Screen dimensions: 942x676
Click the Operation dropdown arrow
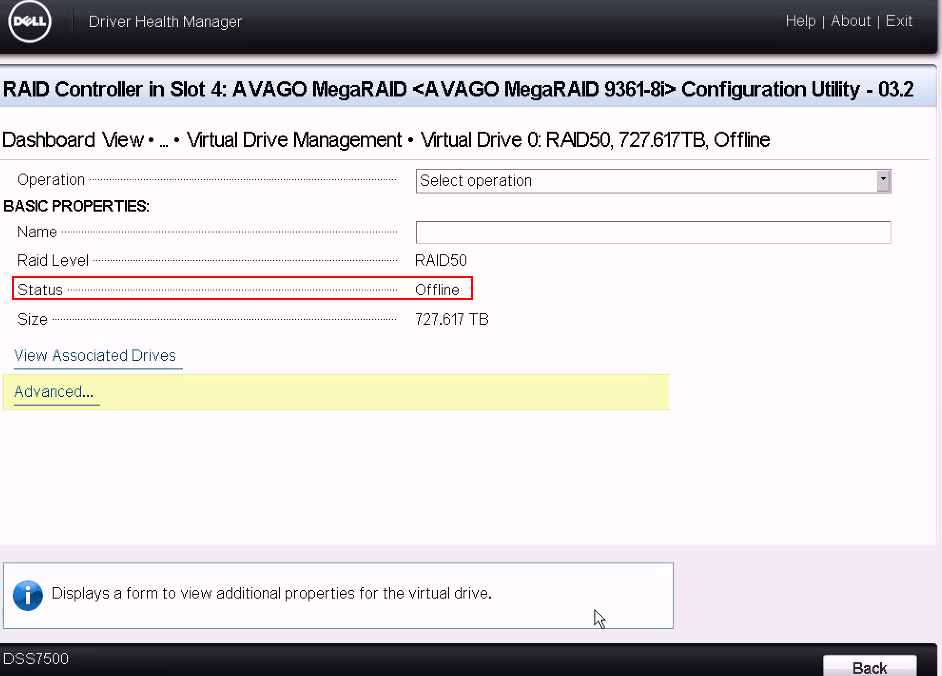(883, 181)
